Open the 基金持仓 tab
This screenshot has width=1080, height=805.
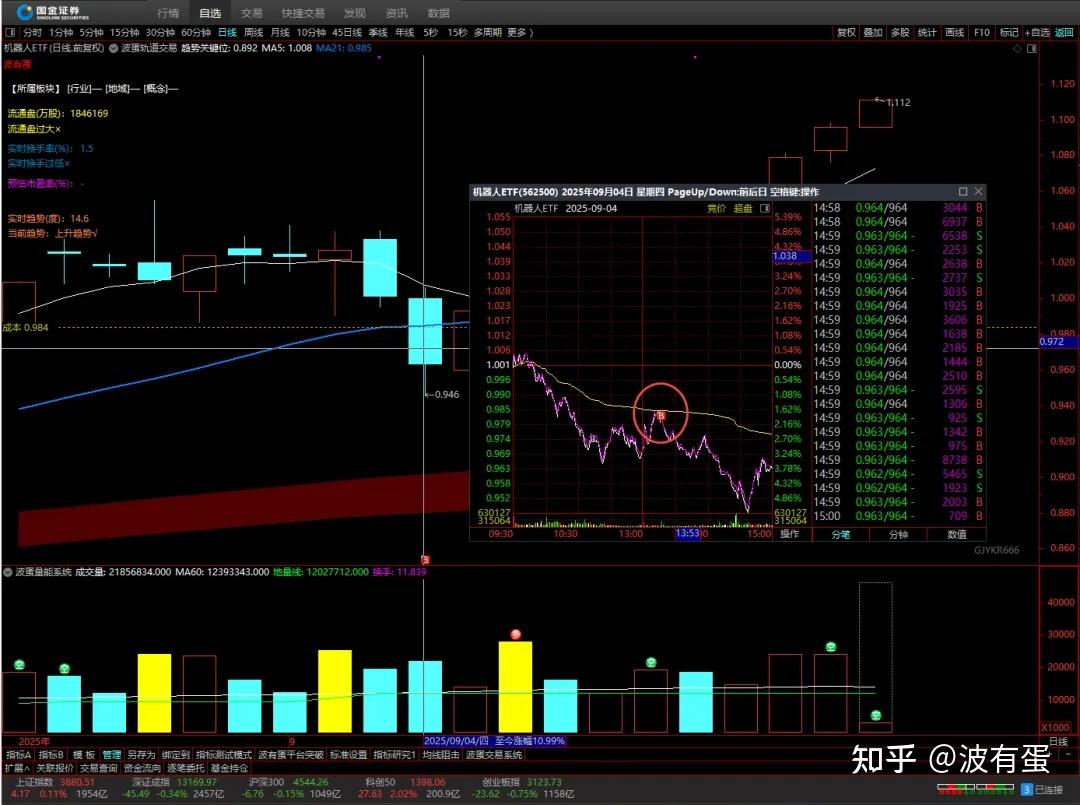[229, 768]
